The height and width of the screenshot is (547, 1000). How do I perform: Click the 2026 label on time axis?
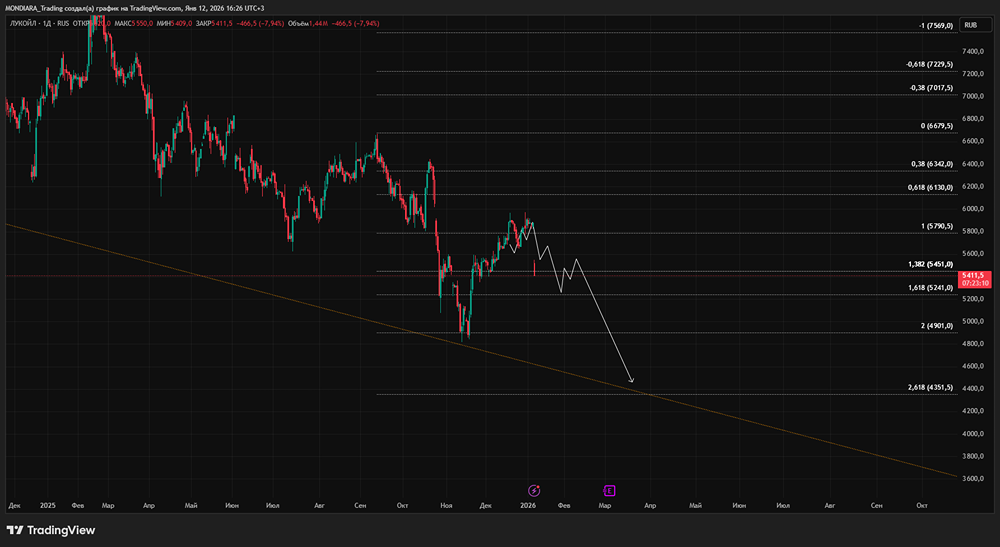[x=528, y=506]
